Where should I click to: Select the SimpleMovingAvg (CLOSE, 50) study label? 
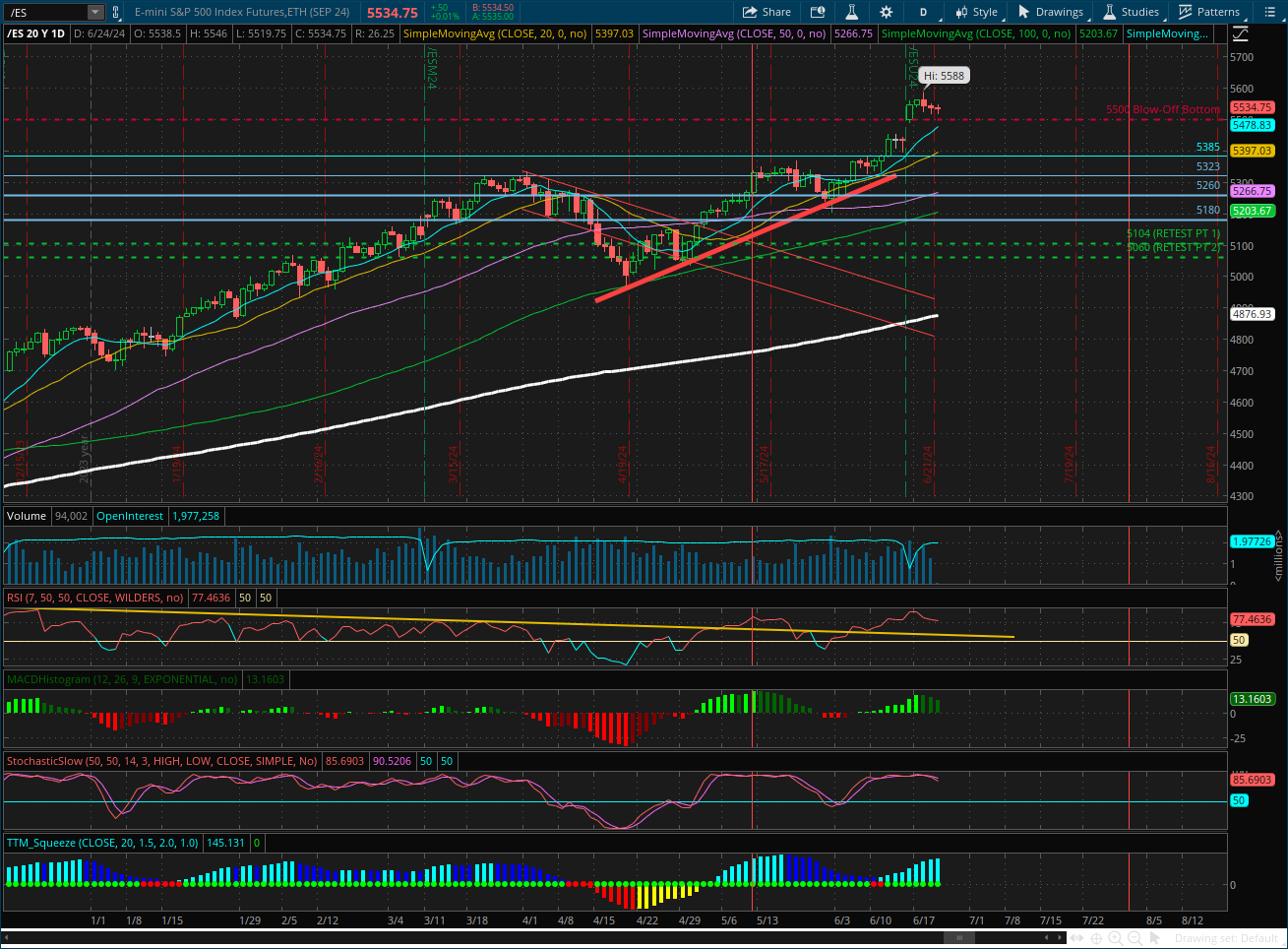click(734, 33)
